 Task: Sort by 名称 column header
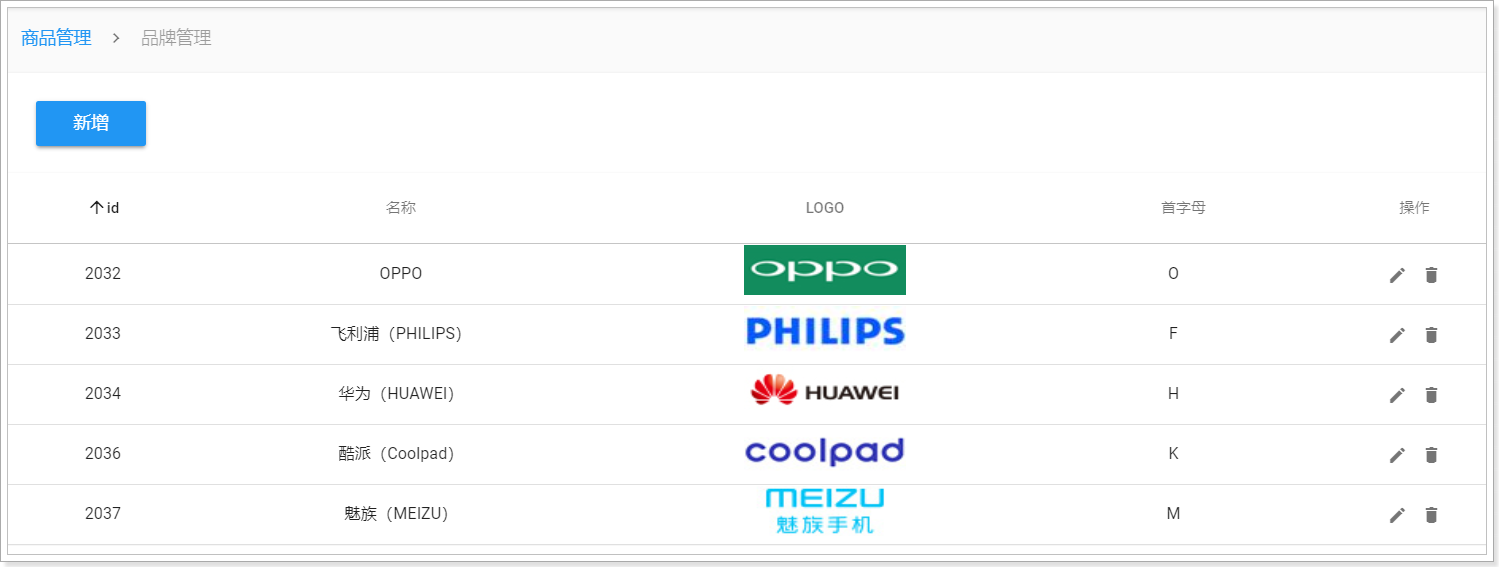pyautogui.click(x=401, y=208)
